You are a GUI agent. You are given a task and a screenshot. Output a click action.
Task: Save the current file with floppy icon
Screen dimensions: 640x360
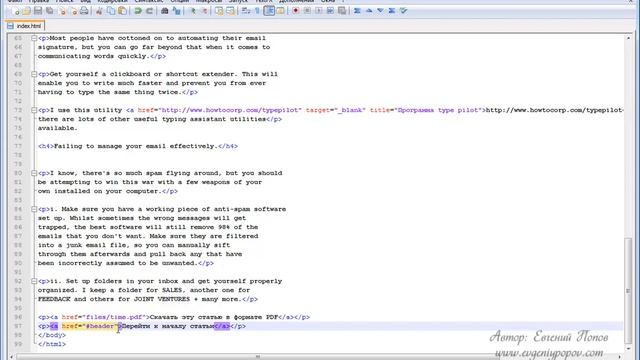38,11
